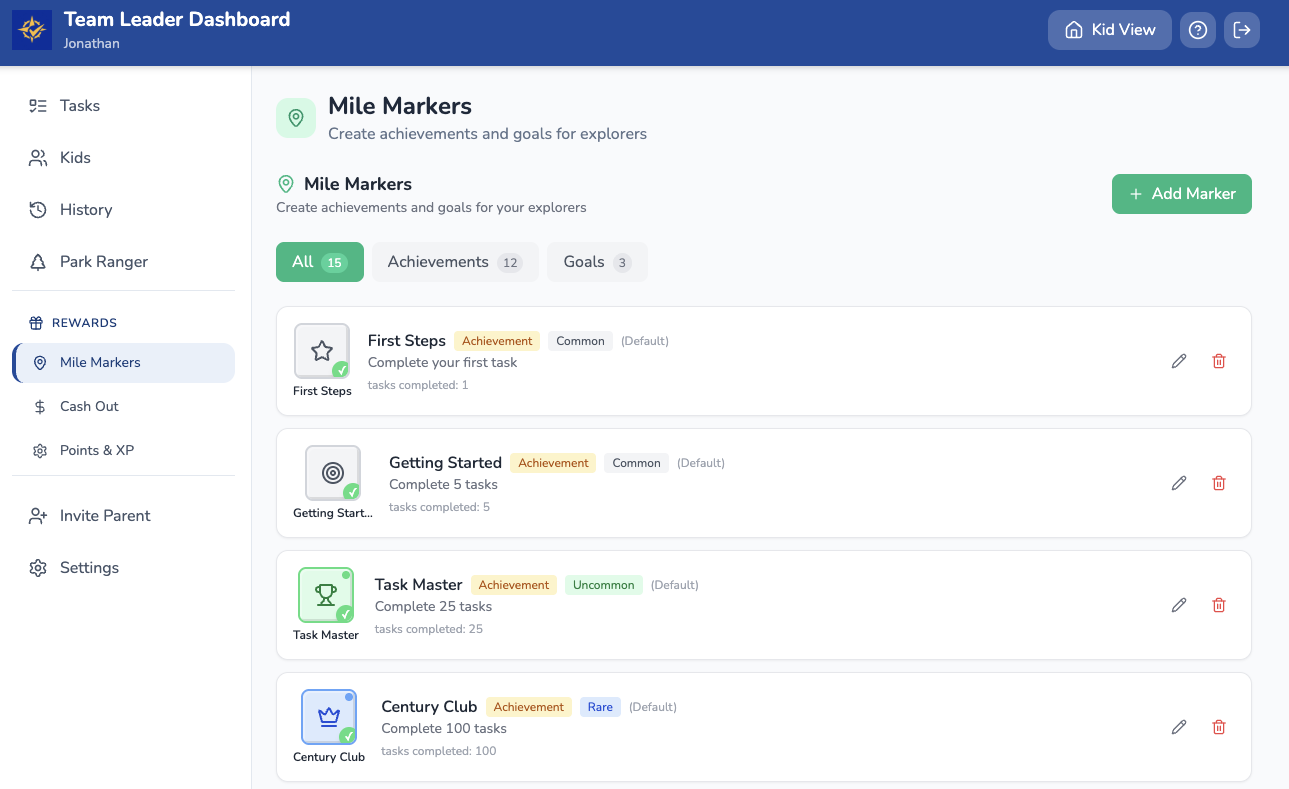Click the Add Marker button
This screenshot has width=1289, height=789.
pos(1181,194)
